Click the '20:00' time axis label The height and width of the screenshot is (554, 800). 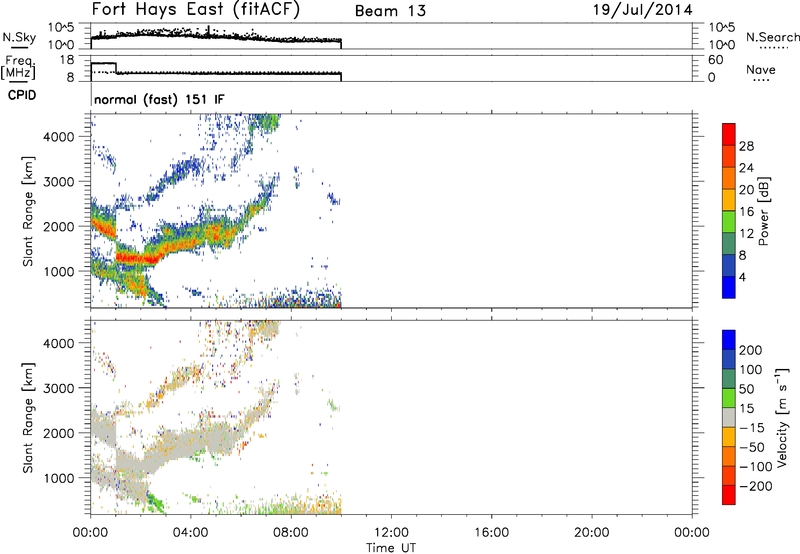(x=592, y=533)
